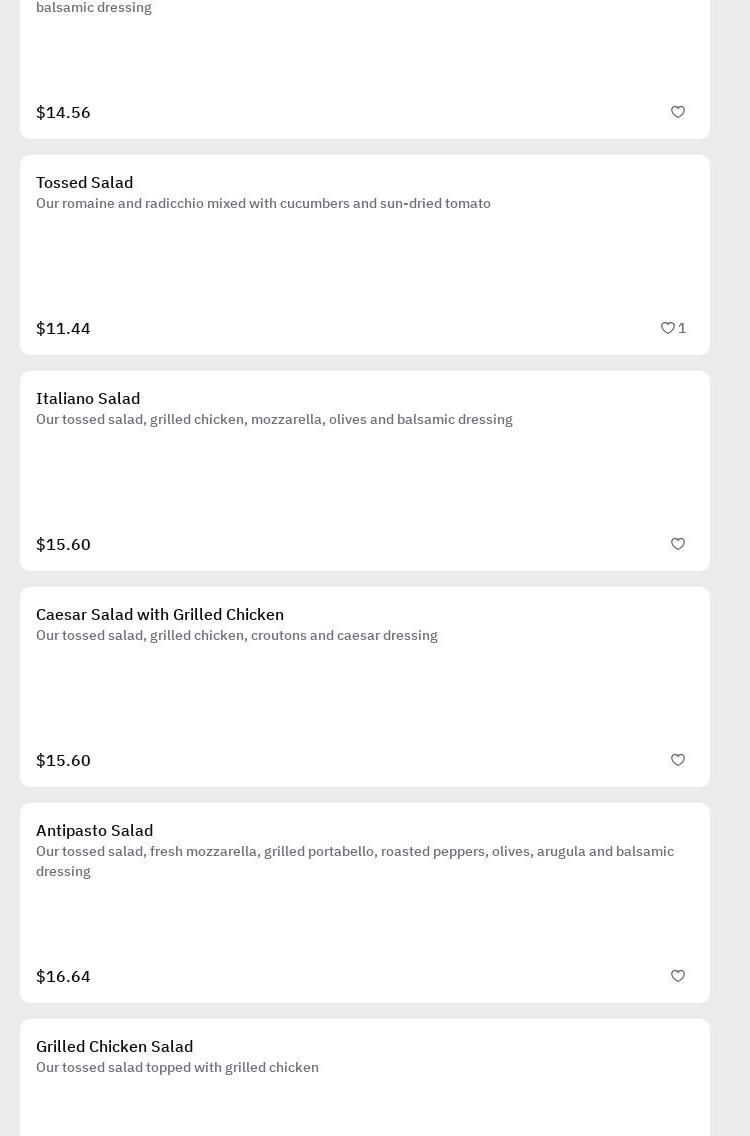Click the Caesar Salad $15.60 price
Image resolution: width=750 pixels, height=1136 pixels.
coord(63,761)
